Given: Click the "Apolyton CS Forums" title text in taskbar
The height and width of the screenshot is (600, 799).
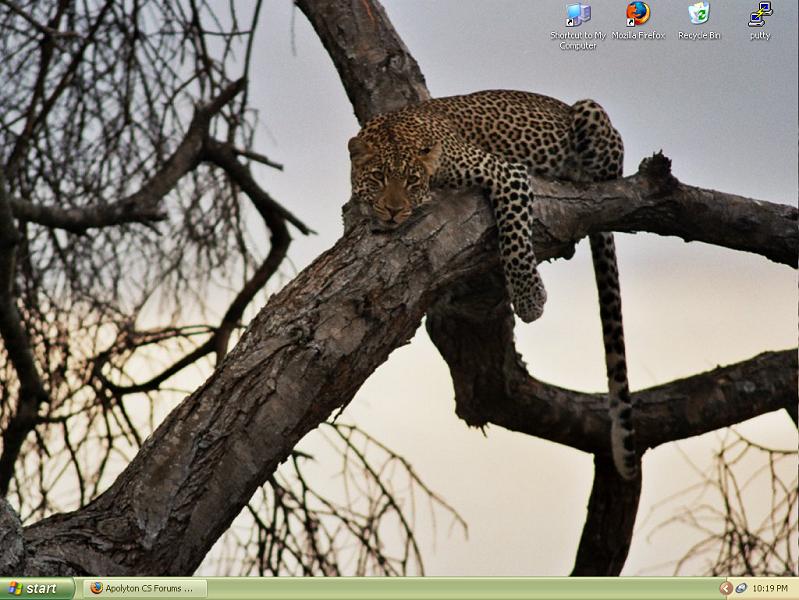Looking at the screenshot, I should click(x=150, y=588).
